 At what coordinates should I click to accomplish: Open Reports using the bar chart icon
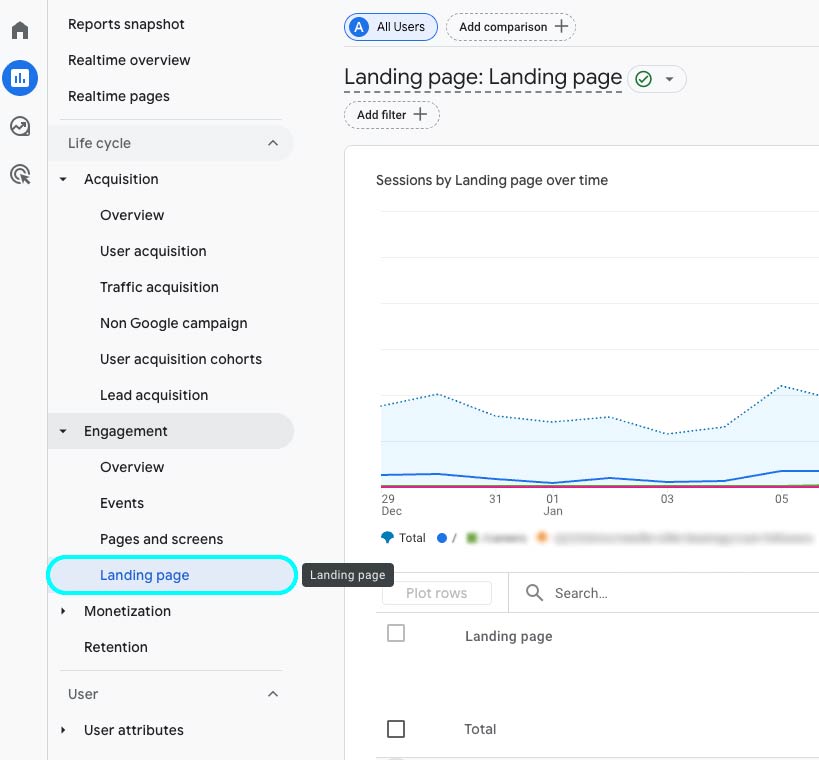coord(20,78)
